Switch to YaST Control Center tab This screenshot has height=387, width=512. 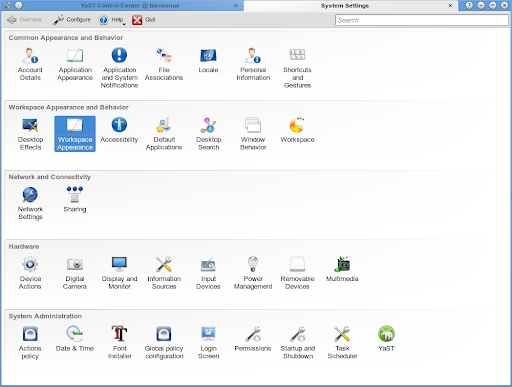130,6
